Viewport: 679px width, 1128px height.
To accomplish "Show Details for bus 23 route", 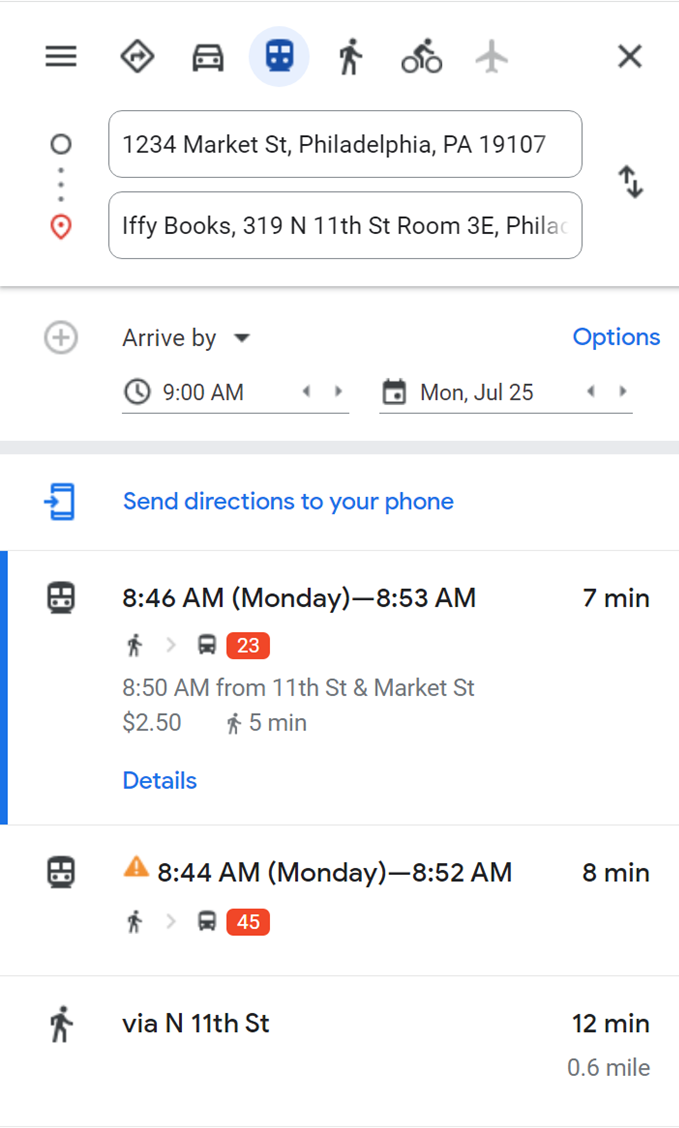I will (x=160, y=780).
